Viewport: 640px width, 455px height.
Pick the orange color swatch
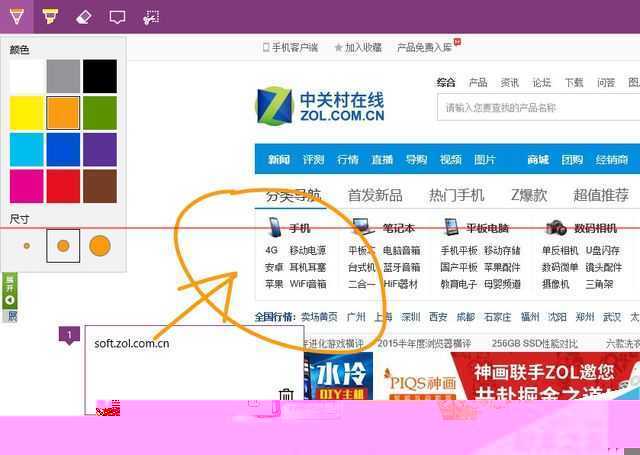coord(63,113)
